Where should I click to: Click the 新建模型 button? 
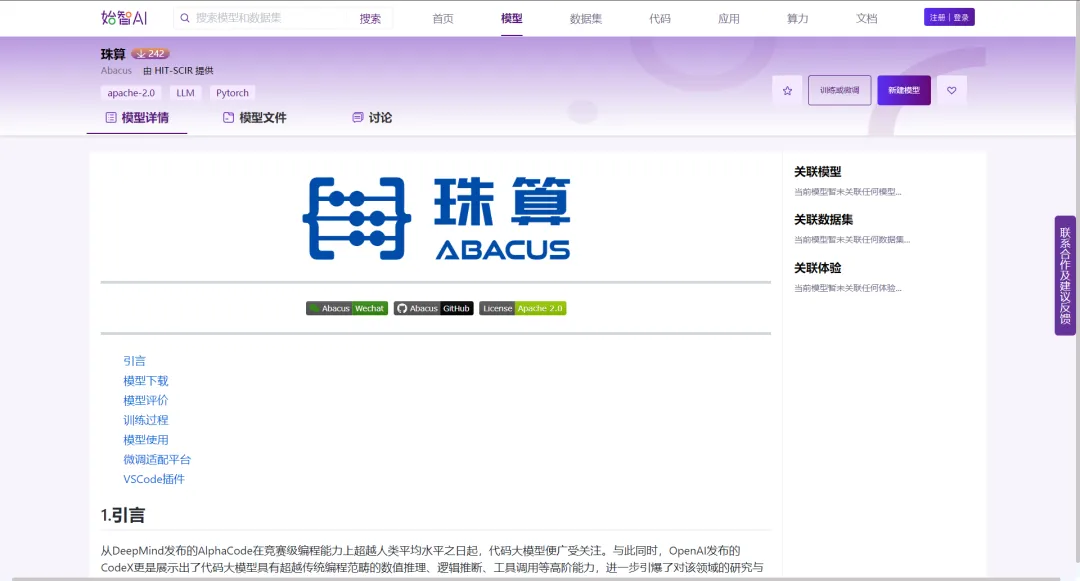click(x=904, y=90)
